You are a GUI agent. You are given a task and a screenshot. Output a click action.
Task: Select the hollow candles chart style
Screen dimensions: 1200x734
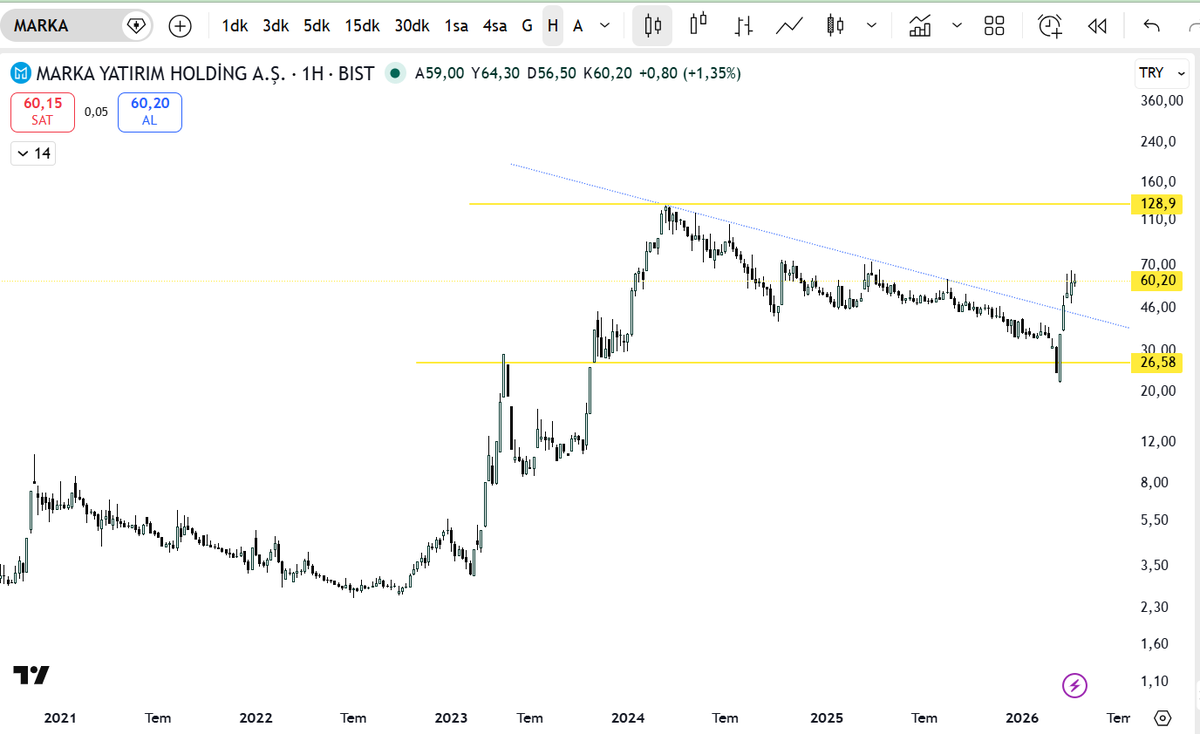(x=698, y=26)
